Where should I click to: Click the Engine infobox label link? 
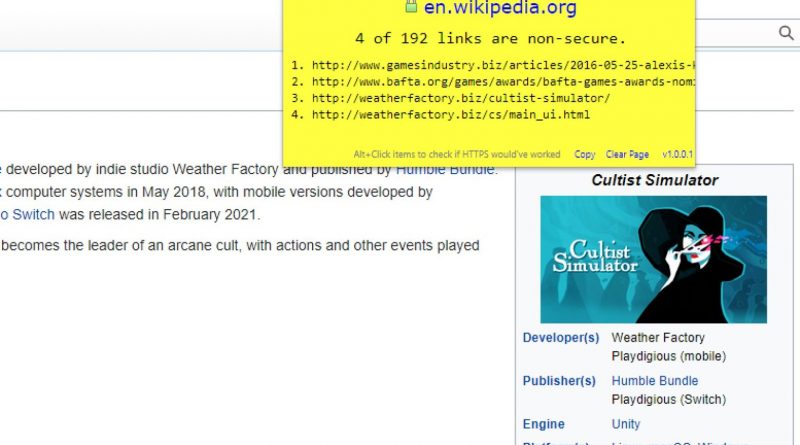(x=543, y=424)
